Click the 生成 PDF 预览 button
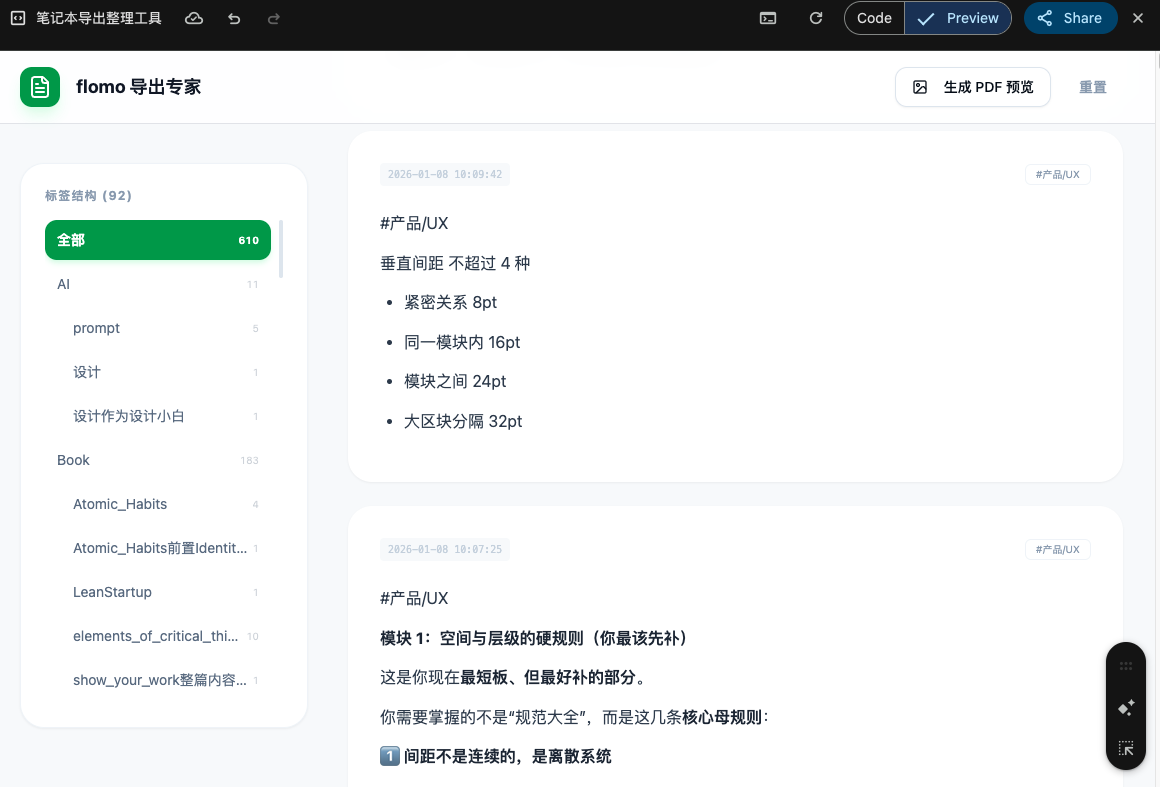The height and width of the screenshot is (787, 1160). [x=972, y=87]
